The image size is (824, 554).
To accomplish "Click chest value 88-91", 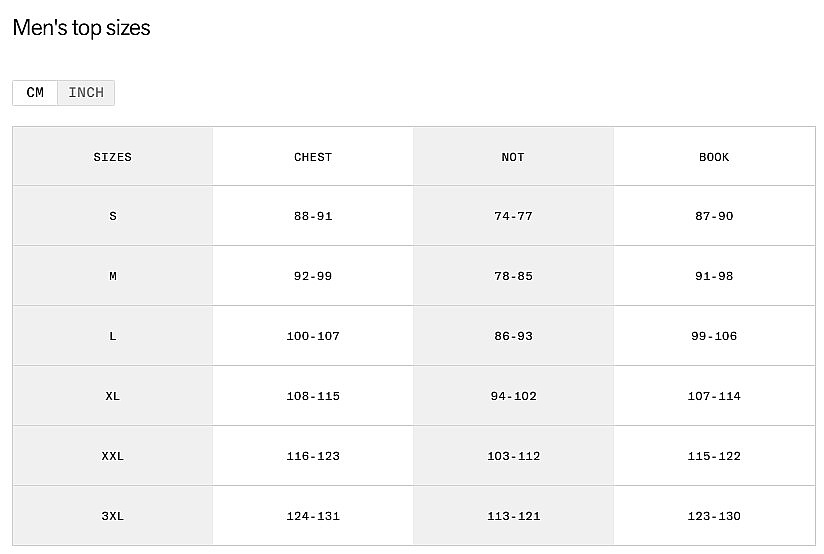I will click(313, 216).
